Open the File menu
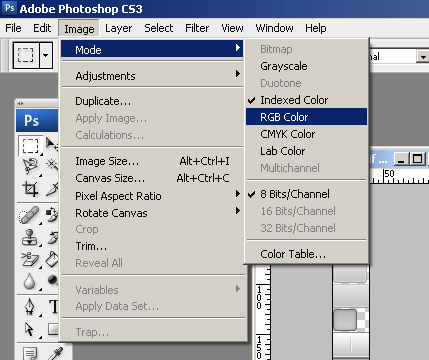Image resolution: width=429 pixels, height=360 pixels. coord(13,28)
